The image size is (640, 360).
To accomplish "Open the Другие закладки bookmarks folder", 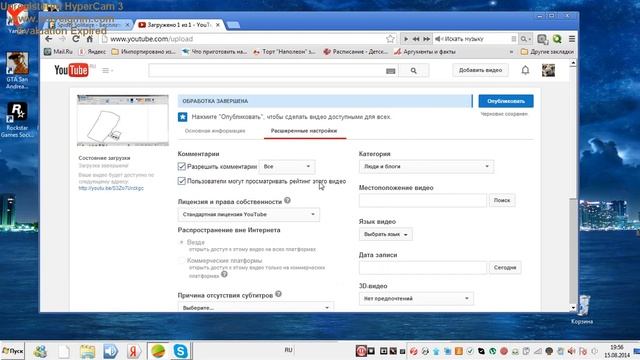I will coord(547,52).
